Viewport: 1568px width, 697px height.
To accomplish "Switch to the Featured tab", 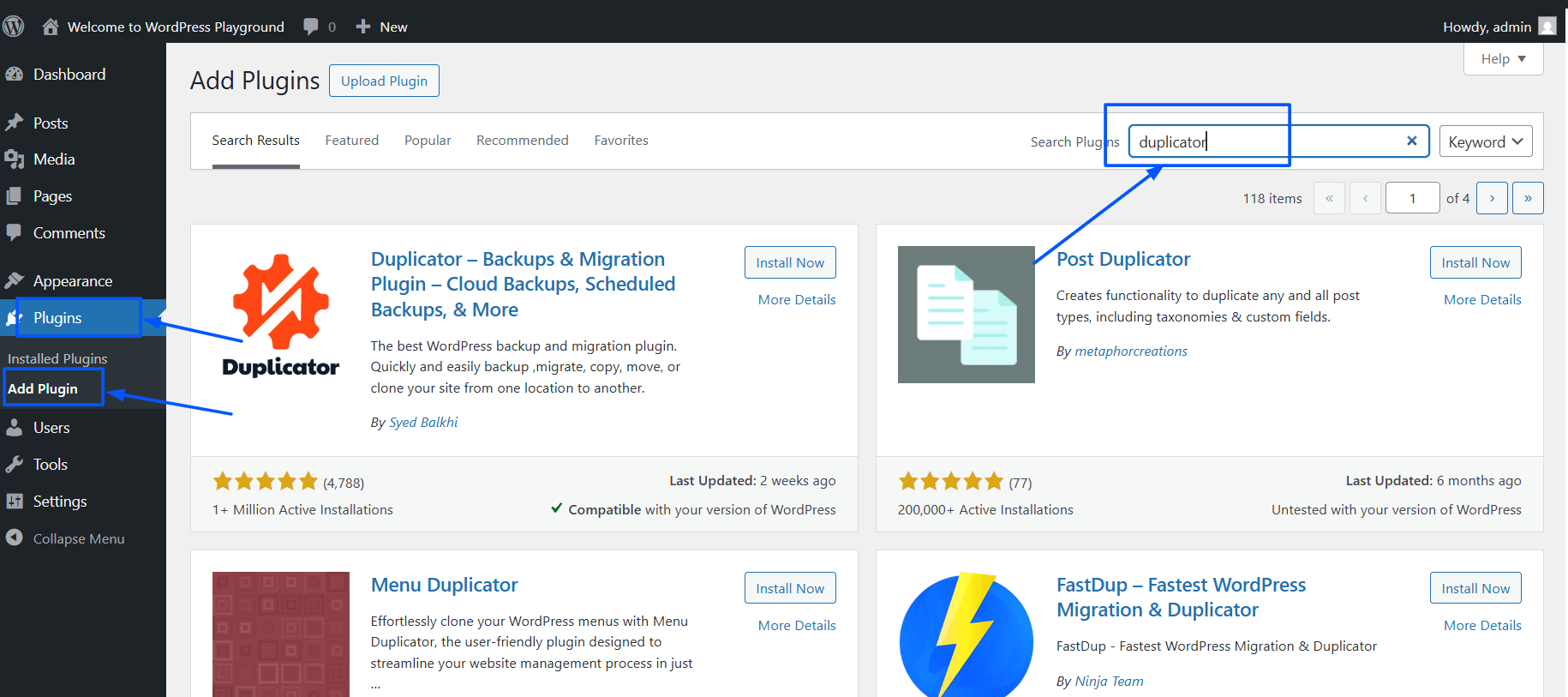I will pyautogui.click(x=352, y=140).
